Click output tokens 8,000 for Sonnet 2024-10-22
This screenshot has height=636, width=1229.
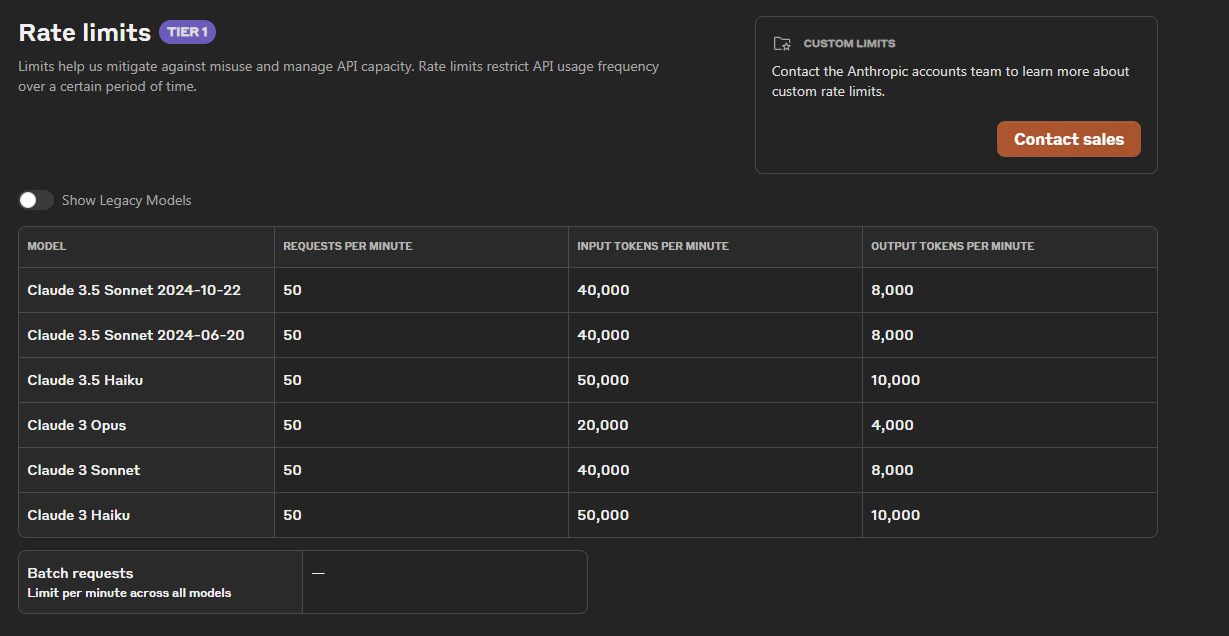click(892, 290)
